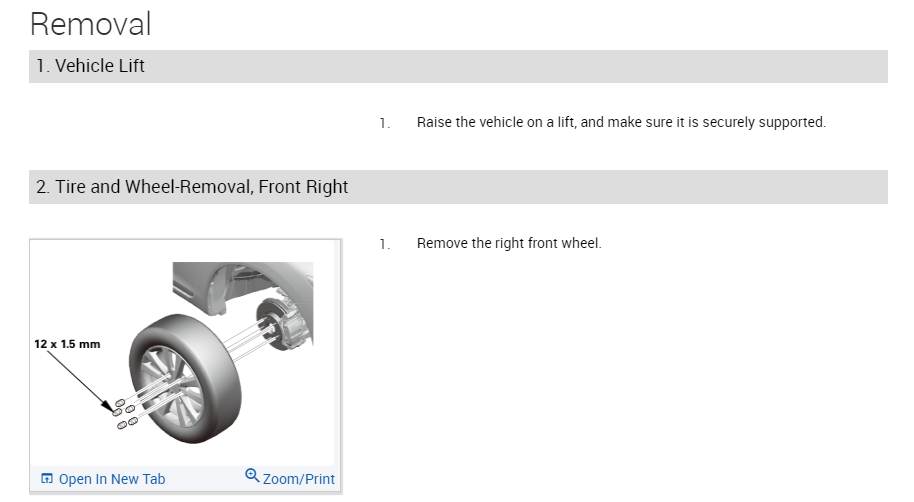Viewport: 914px width, 502px height.
Task: Click the lug nuts in the diagram
Action: coord(124,413)
